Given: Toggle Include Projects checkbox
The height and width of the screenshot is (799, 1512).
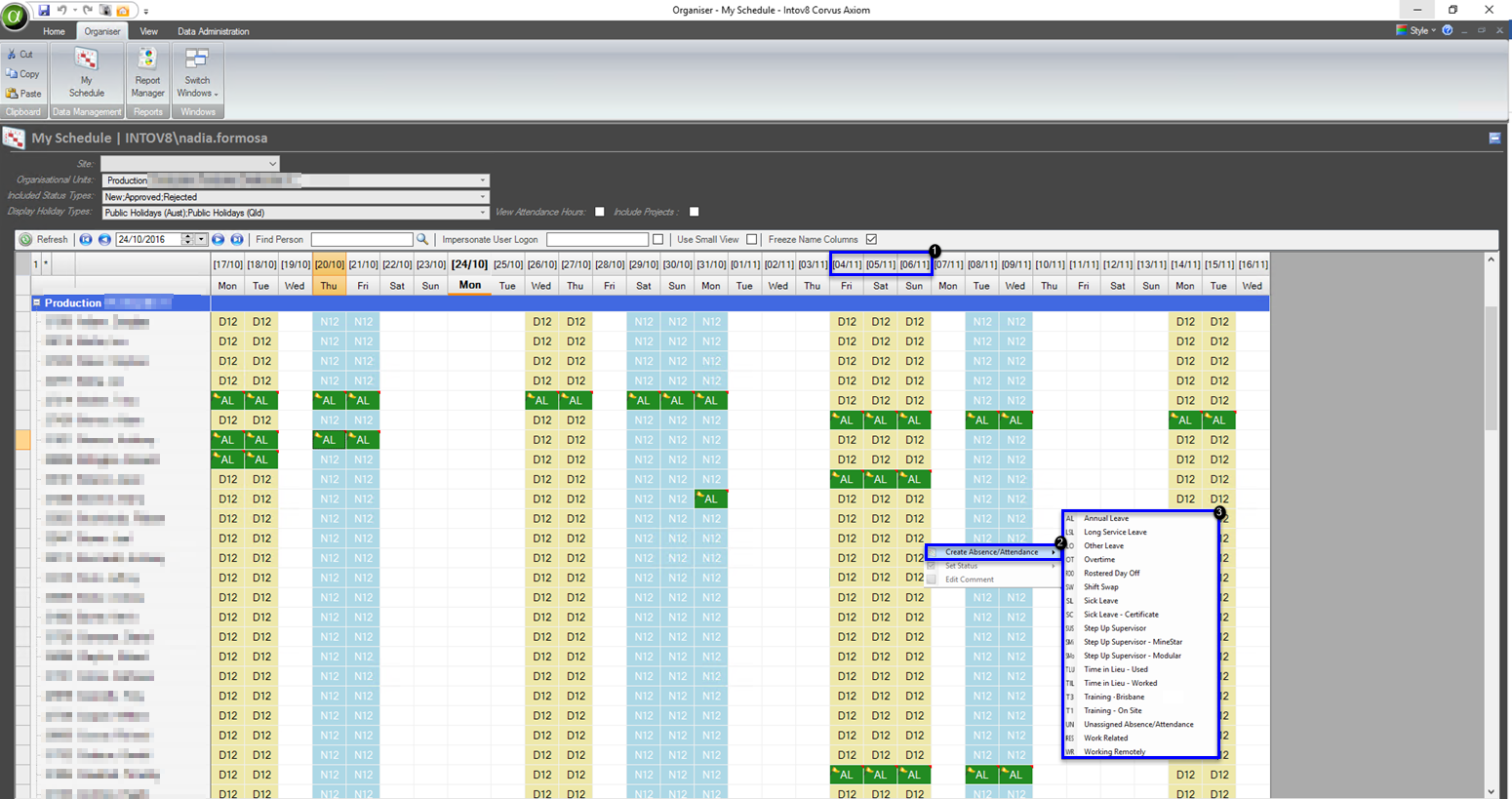Looking at the screenshot, I should (x=695, y=212).
